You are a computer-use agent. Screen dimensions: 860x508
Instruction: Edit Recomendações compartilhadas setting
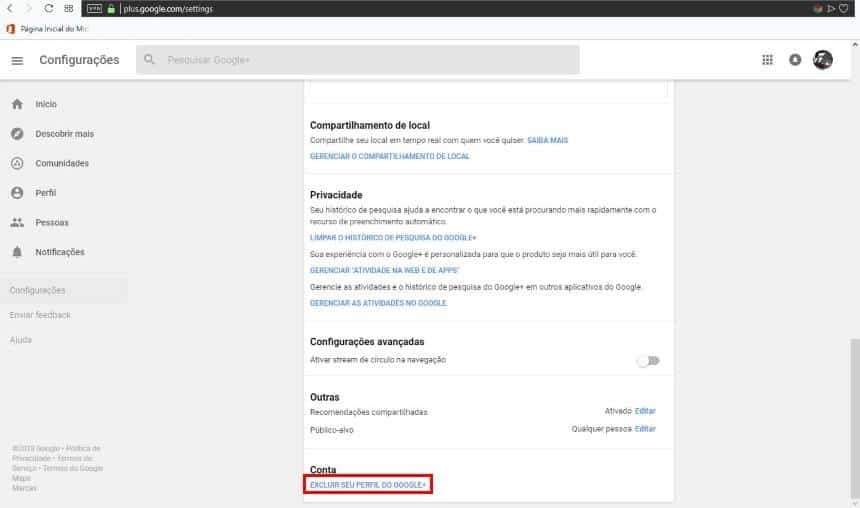coord(645,411)
